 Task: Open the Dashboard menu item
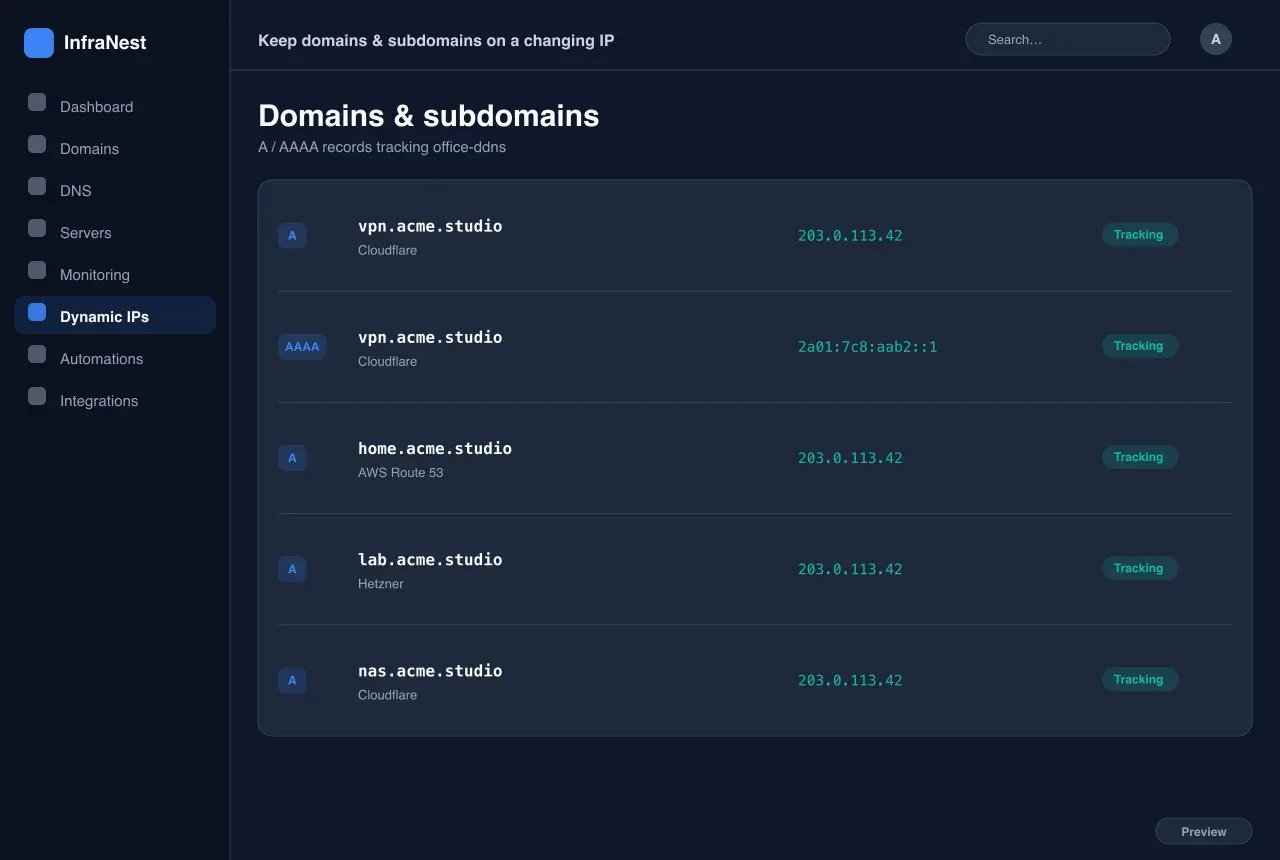click(x=115, y=106)
